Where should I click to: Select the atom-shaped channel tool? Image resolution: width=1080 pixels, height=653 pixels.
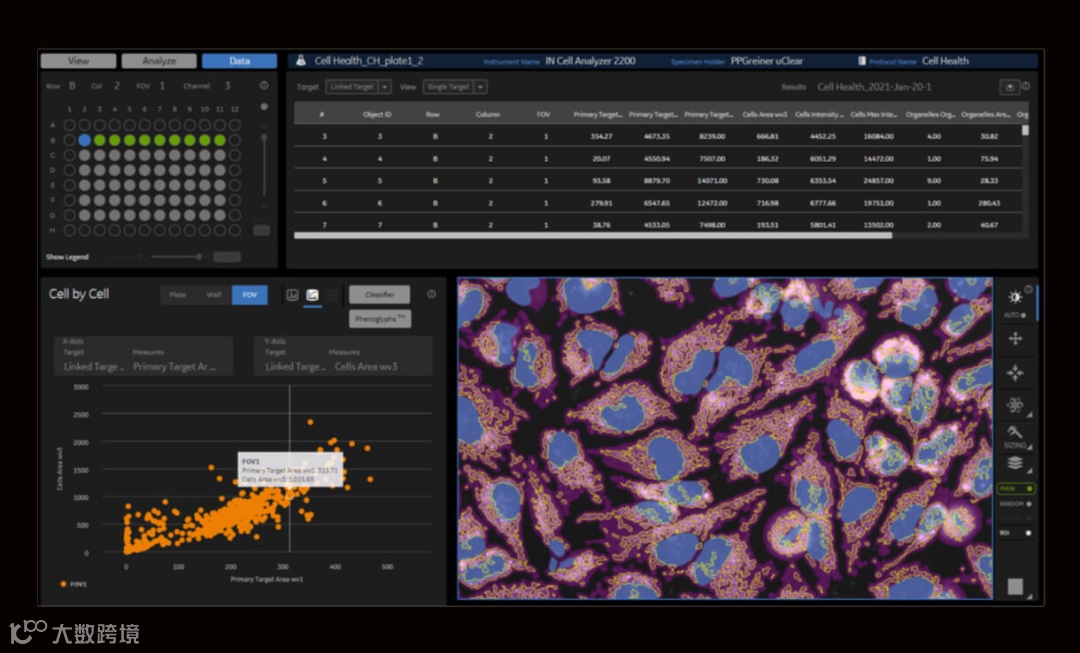(x=1015, y=405)
